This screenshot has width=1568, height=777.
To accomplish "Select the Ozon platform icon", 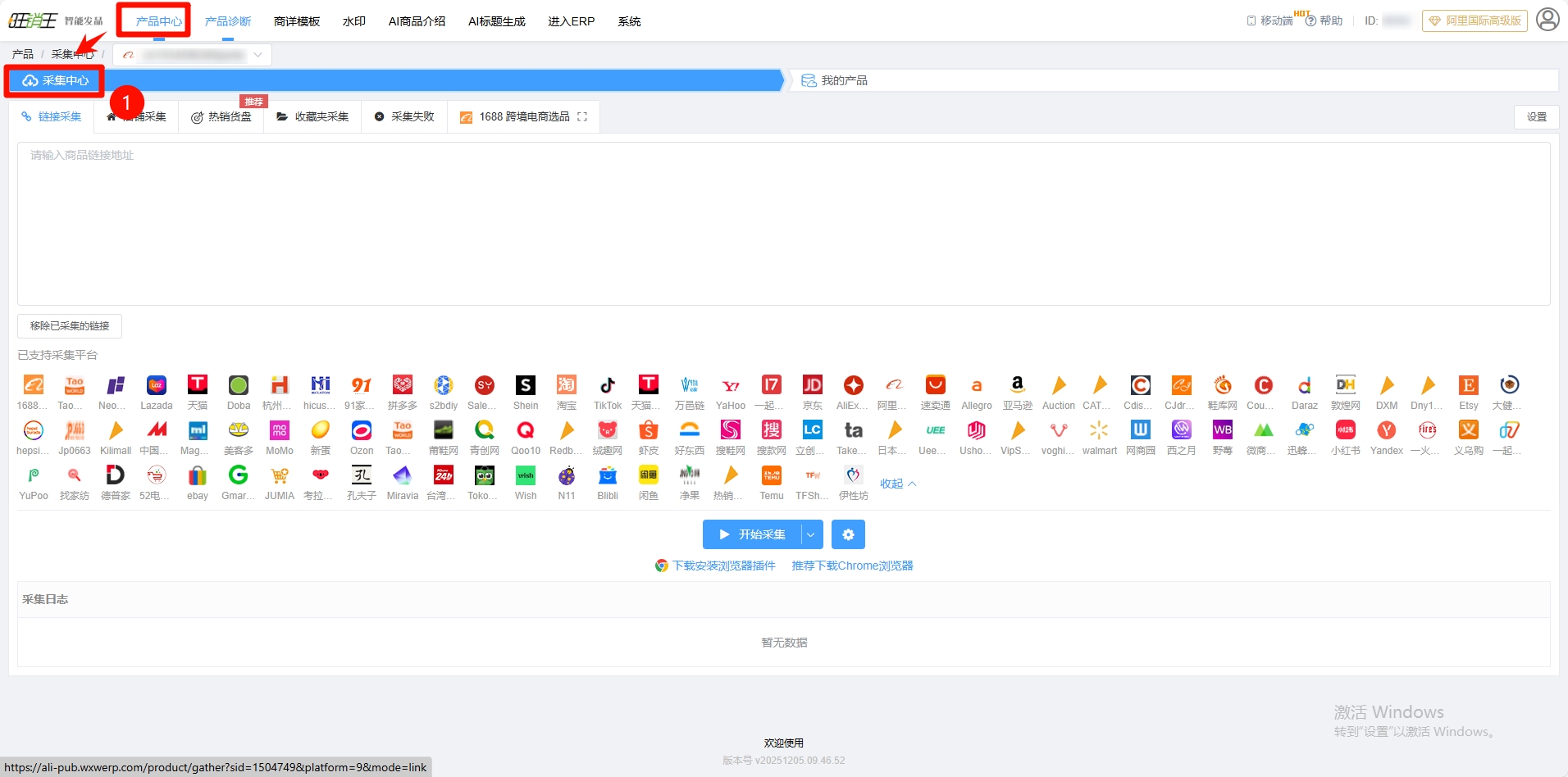I will [x=361, y=431].
